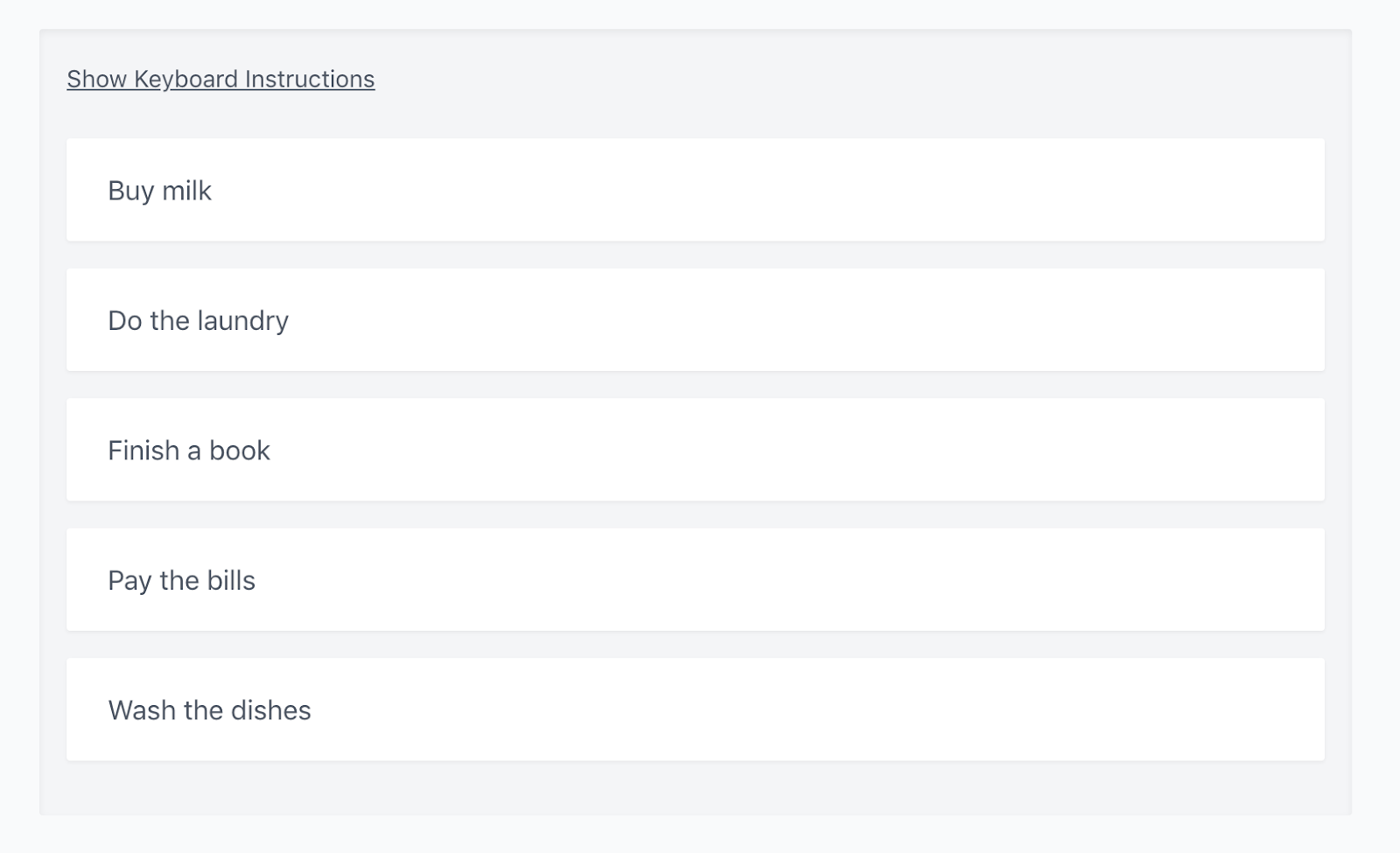This screenshot has width=1400, height=853.
Task: Select the Buy milk list item
Action: click(696, 190)
